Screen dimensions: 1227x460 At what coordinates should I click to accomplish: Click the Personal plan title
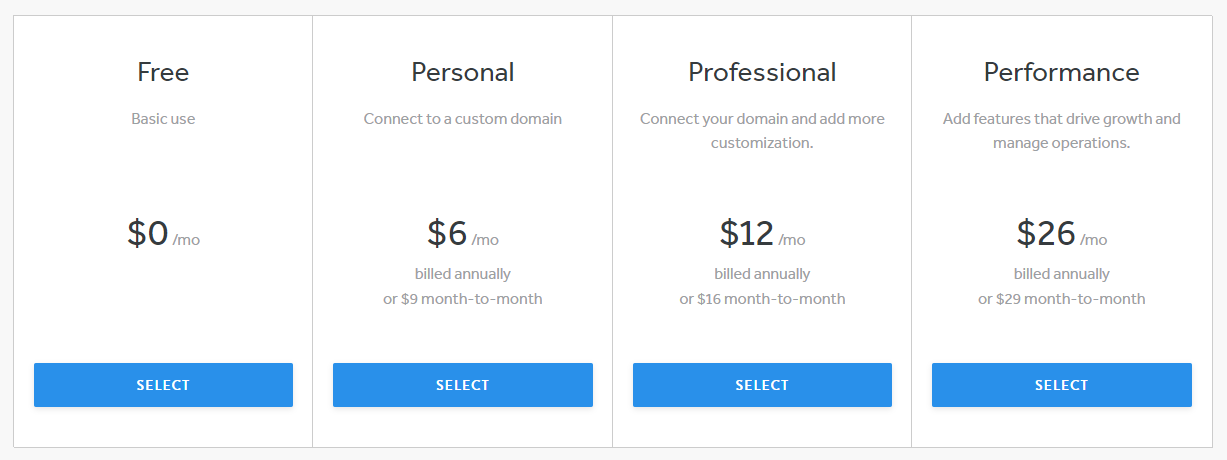tap(463, 72)
